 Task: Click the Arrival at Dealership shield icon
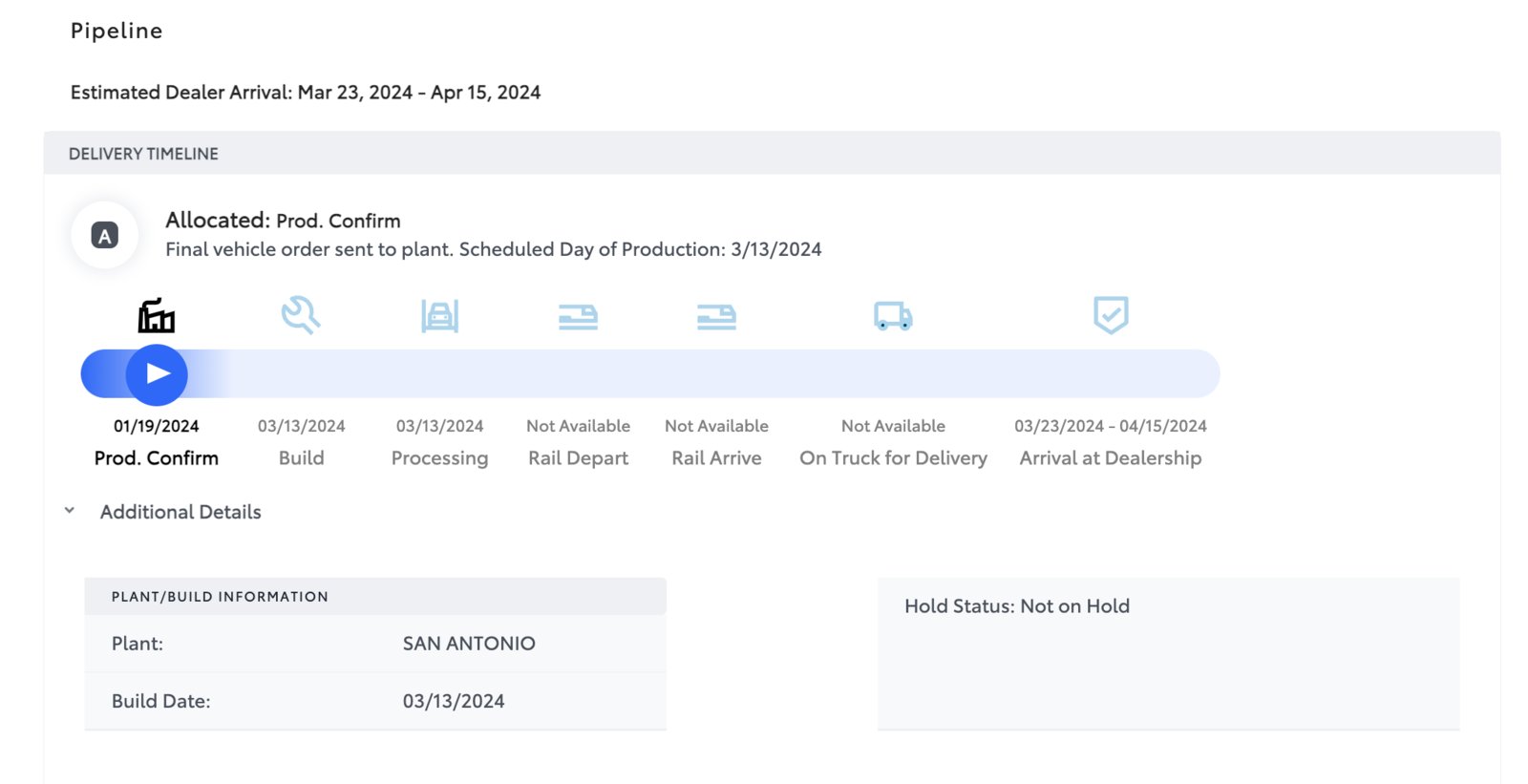(x=1111, y=314)
